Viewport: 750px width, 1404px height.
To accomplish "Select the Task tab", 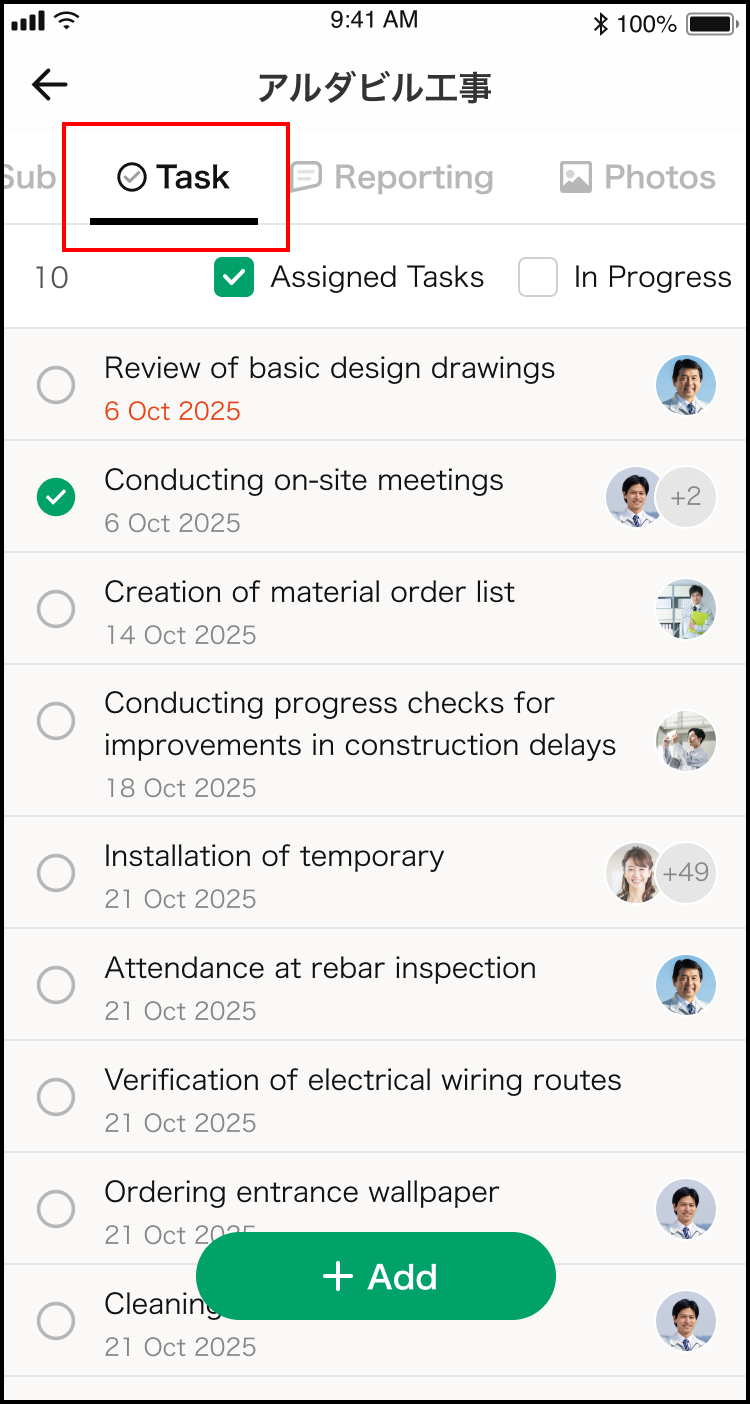I will 175,178.
